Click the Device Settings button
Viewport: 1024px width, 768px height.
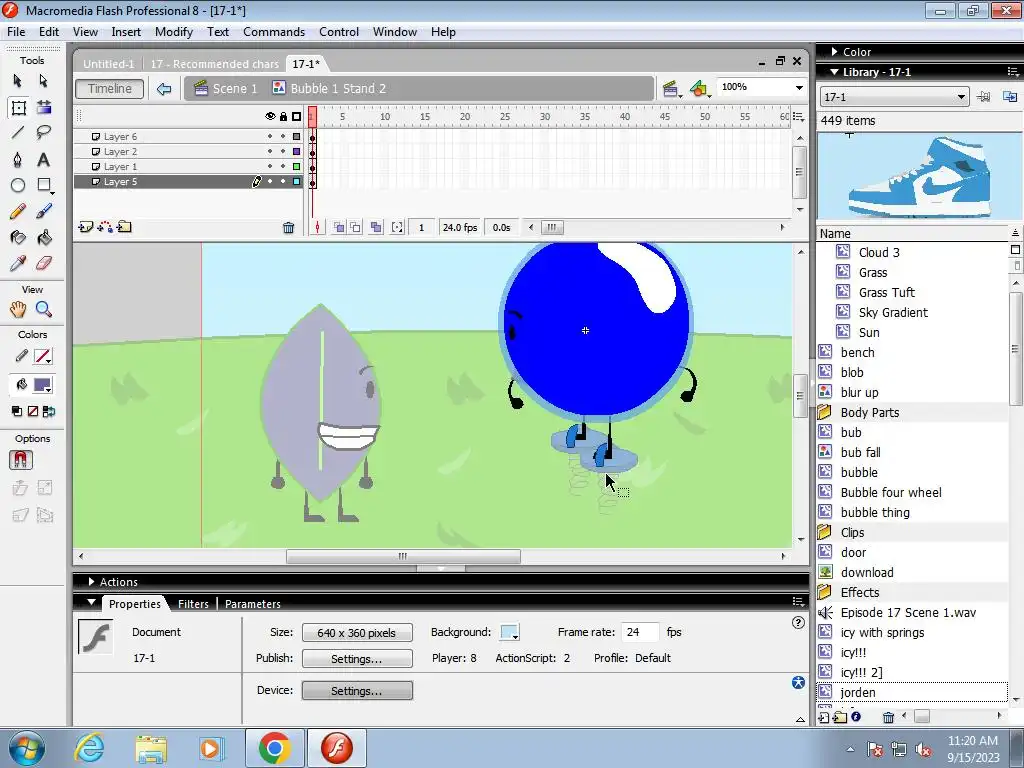click(357, 691)
